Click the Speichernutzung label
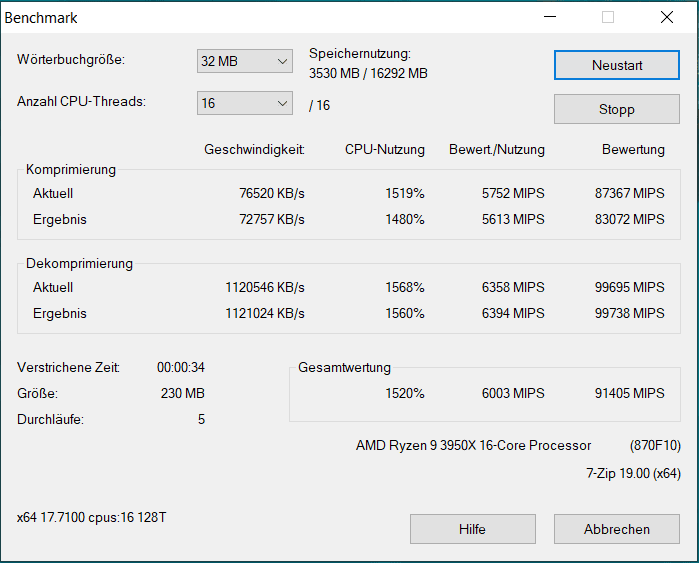 (x=360, y=54)
